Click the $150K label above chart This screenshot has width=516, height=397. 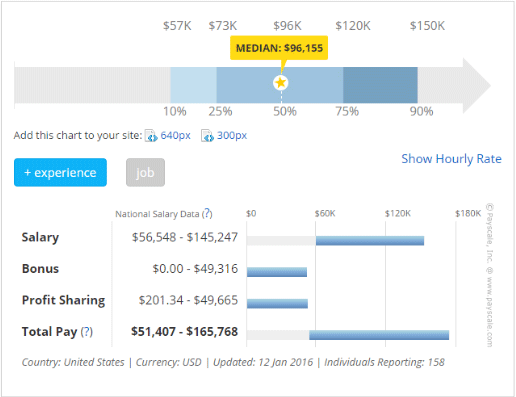[427, 26]
